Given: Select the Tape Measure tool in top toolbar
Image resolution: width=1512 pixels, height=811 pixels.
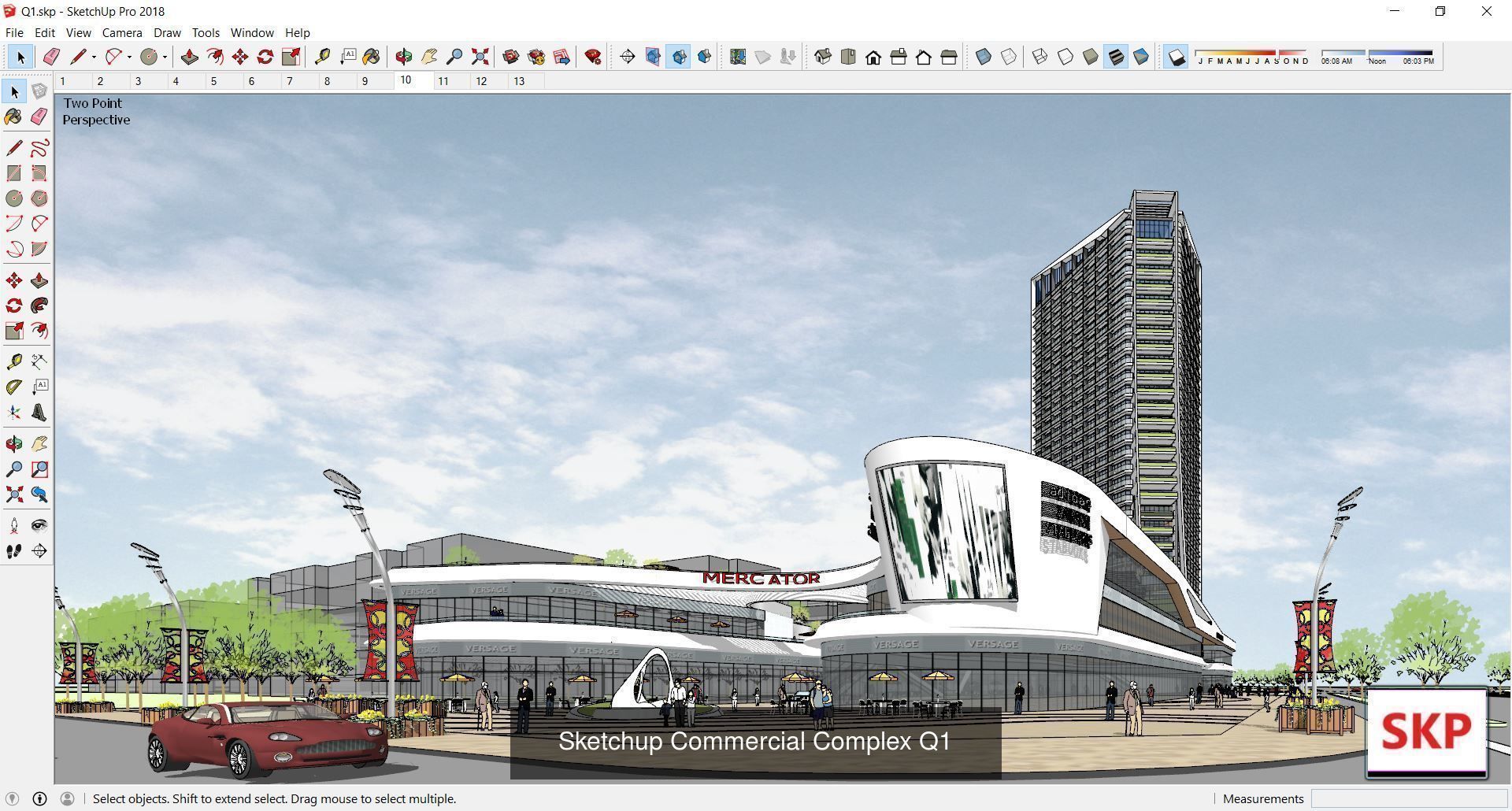Looking at the screenshot, I should coord(322,57).
